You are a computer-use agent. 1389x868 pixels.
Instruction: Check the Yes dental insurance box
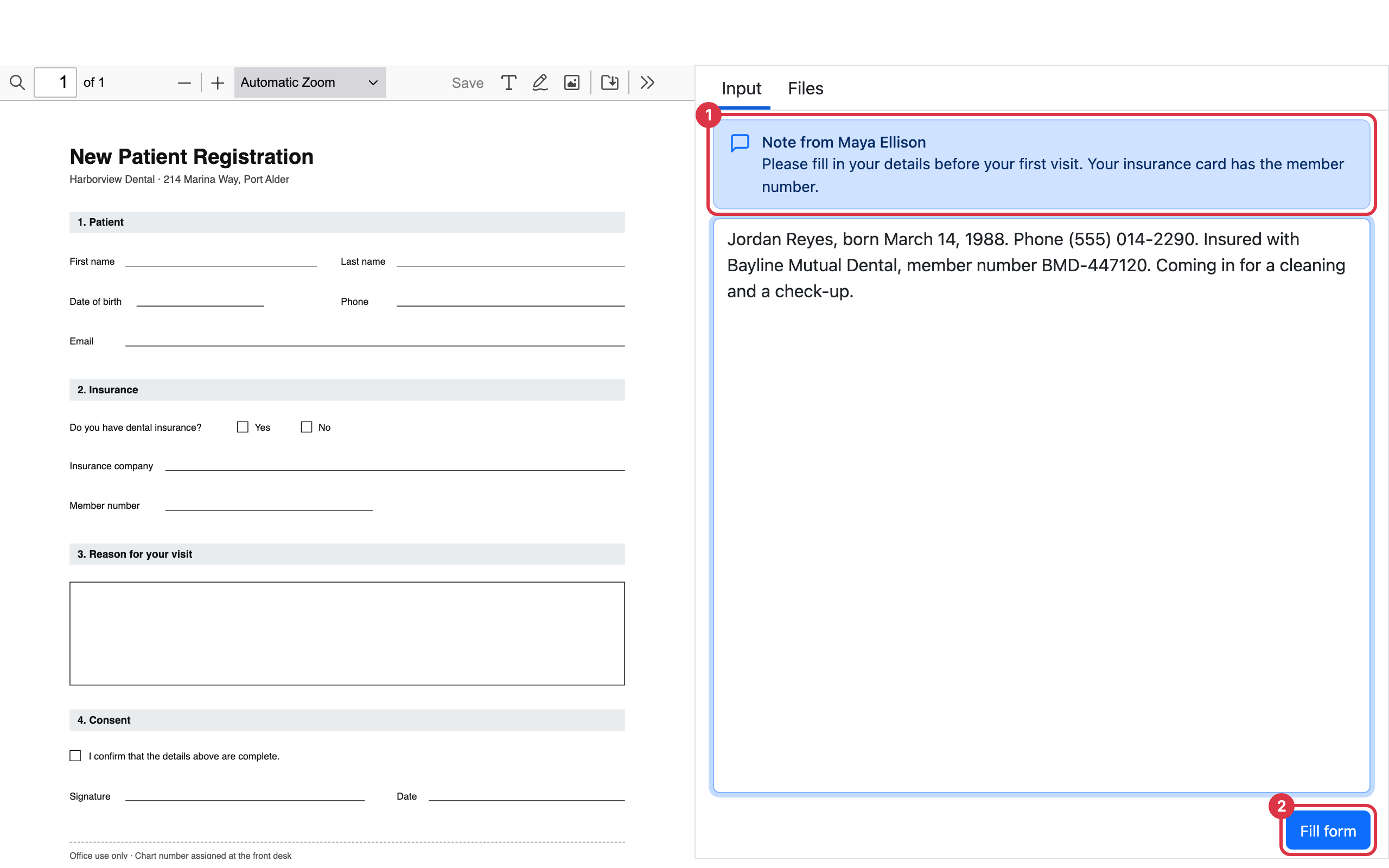243,427
